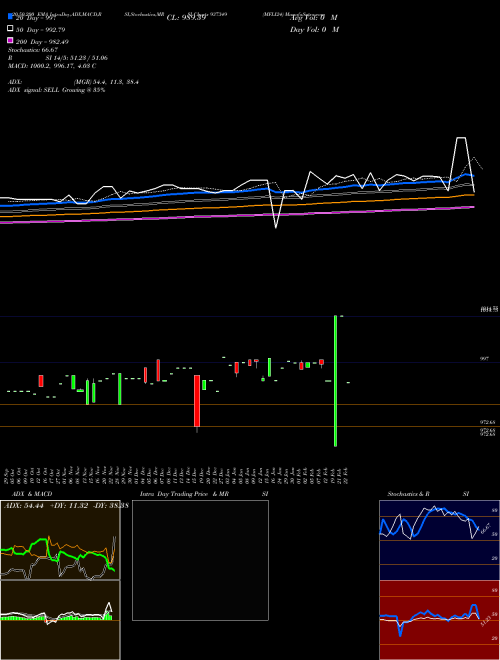Select the 'Stochastics: 66.67' reading

click(33, 50)
